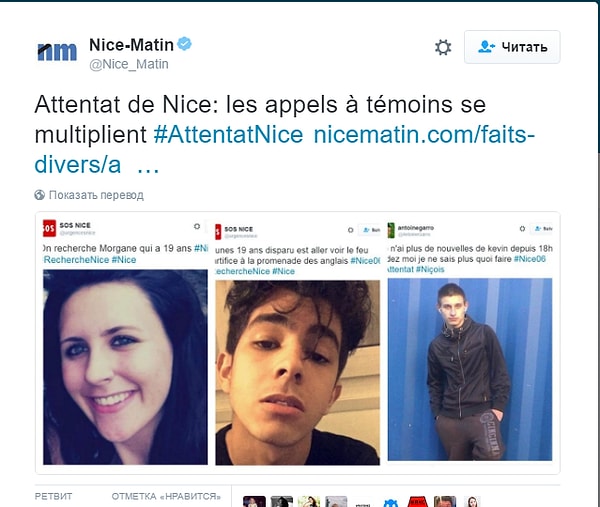
Task: Open the ОТМЕТКА «НРАВИТСЯ» count tab
Action: pyautogui.click(x=166, y=496)
